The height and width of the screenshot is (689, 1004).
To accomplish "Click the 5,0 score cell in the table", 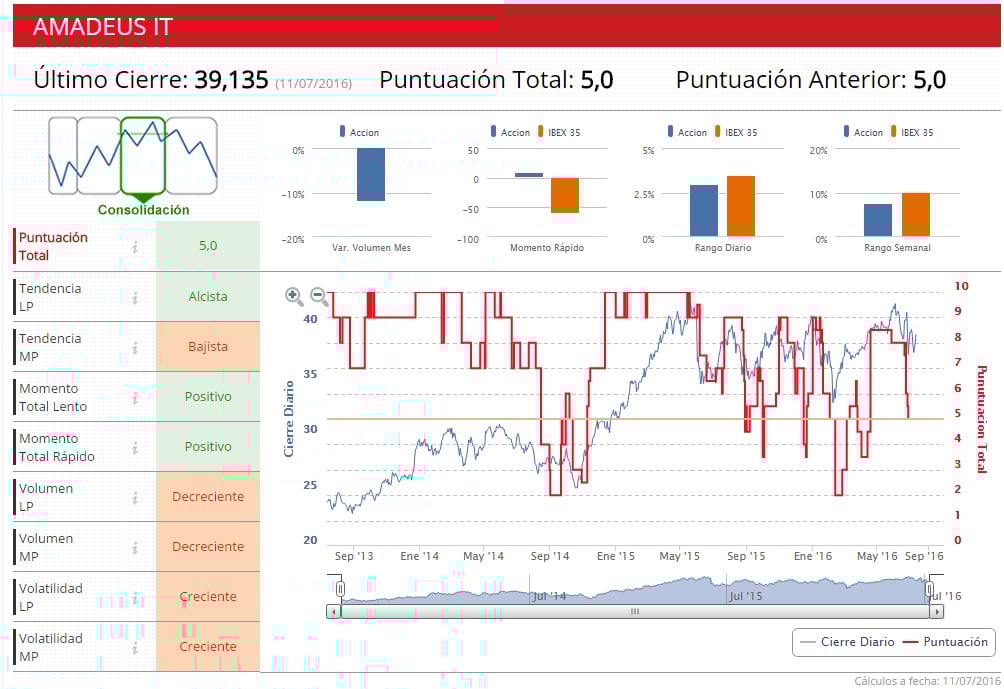I will pyautogui.click(x=208, y=246).
